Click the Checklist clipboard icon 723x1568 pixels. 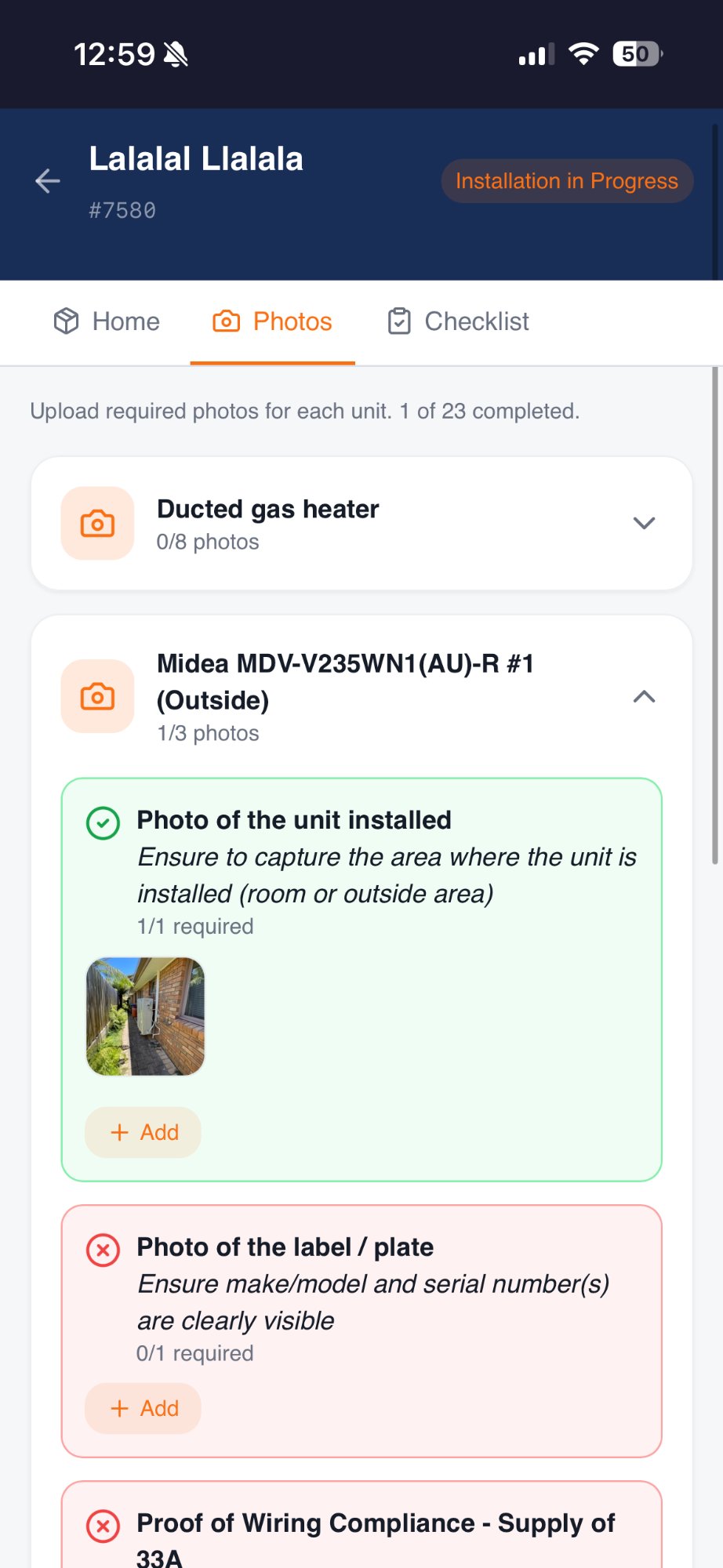point(400,321)
